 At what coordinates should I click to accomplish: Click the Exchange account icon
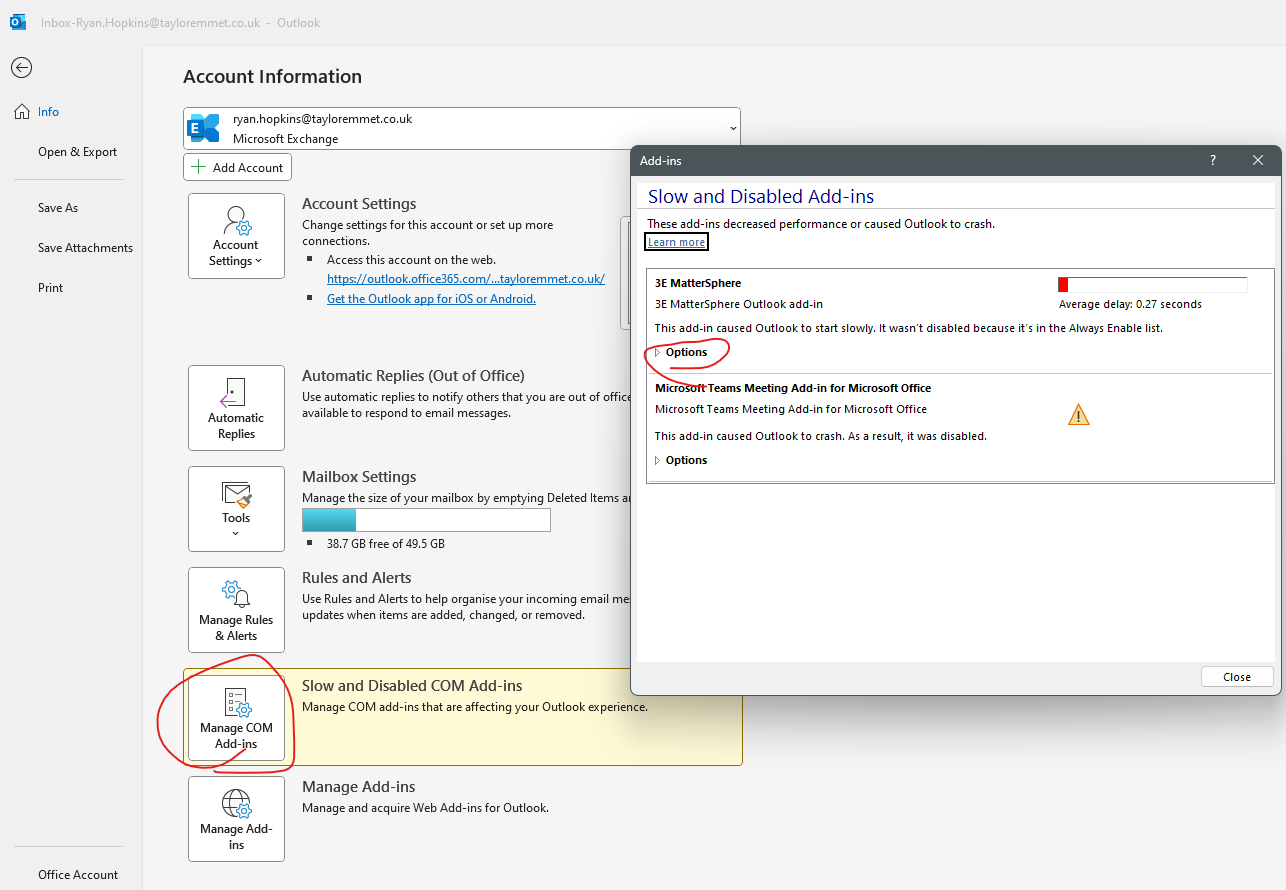tap(204, 129)
